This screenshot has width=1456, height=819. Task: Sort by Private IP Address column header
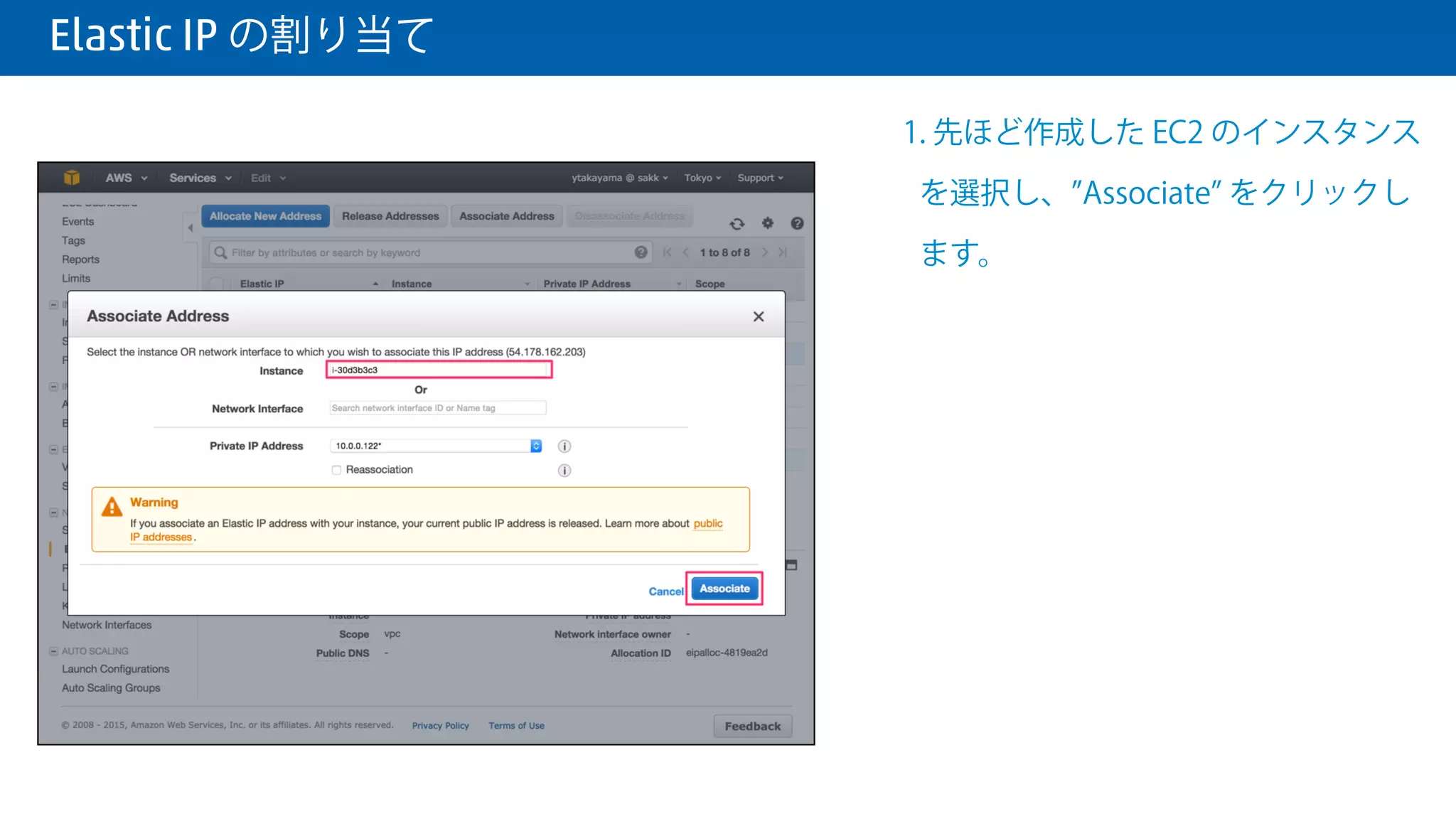[x=587, y=284]
